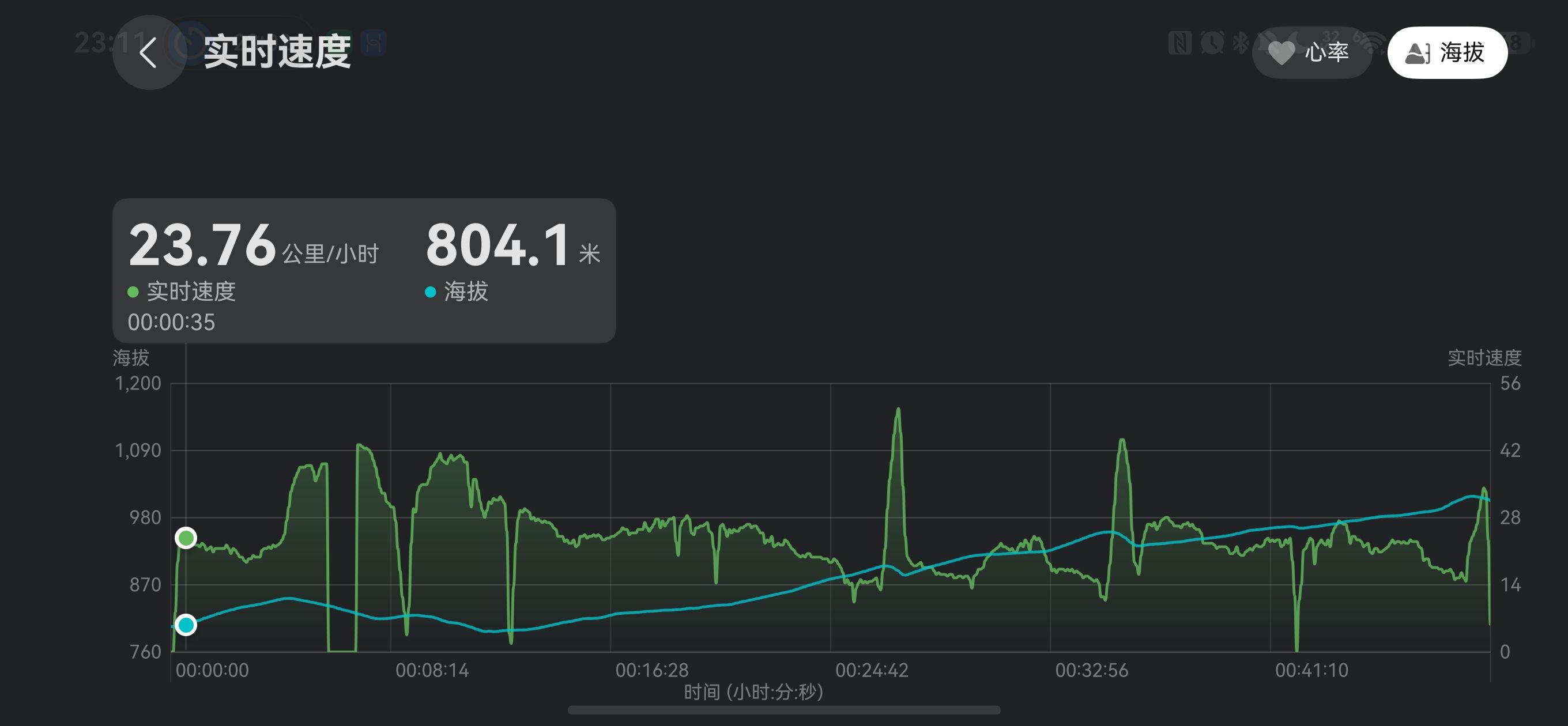
Task: Select the cyan altitude marker dot on chart
Action: 186,625
